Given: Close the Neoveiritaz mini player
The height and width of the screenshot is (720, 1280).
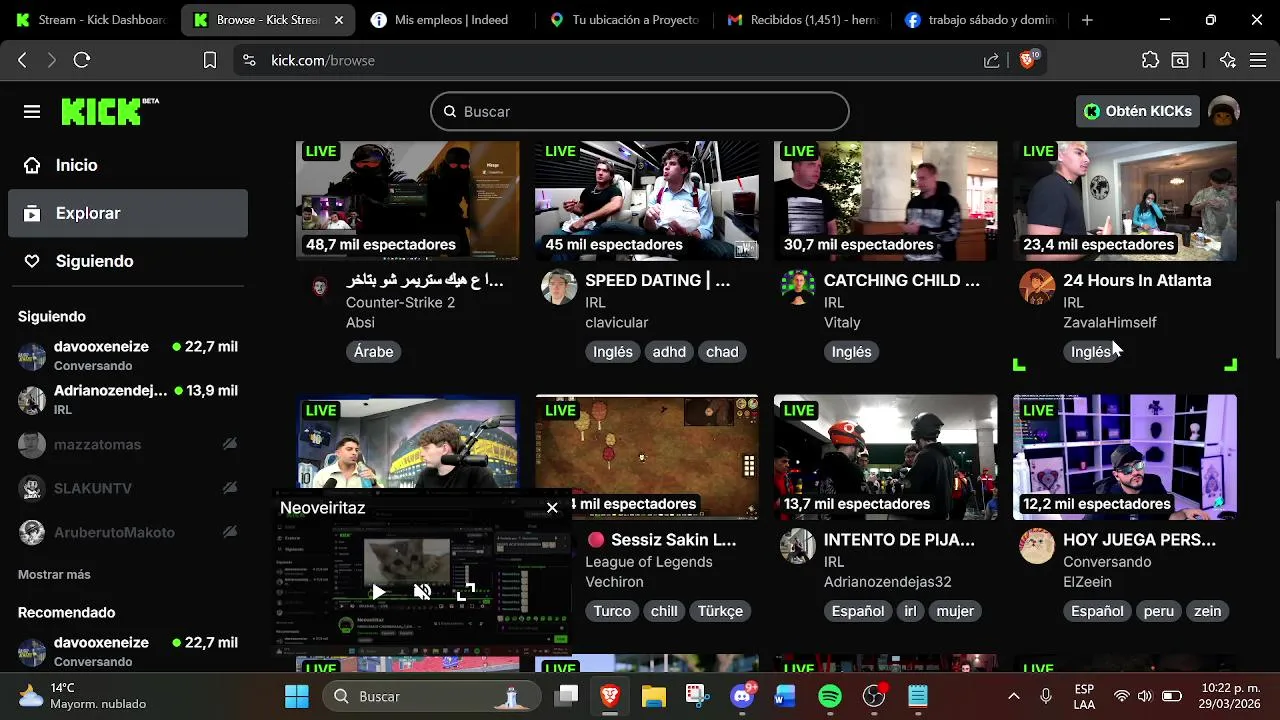Looking at the screenshot, I should (x=552, y=508).
